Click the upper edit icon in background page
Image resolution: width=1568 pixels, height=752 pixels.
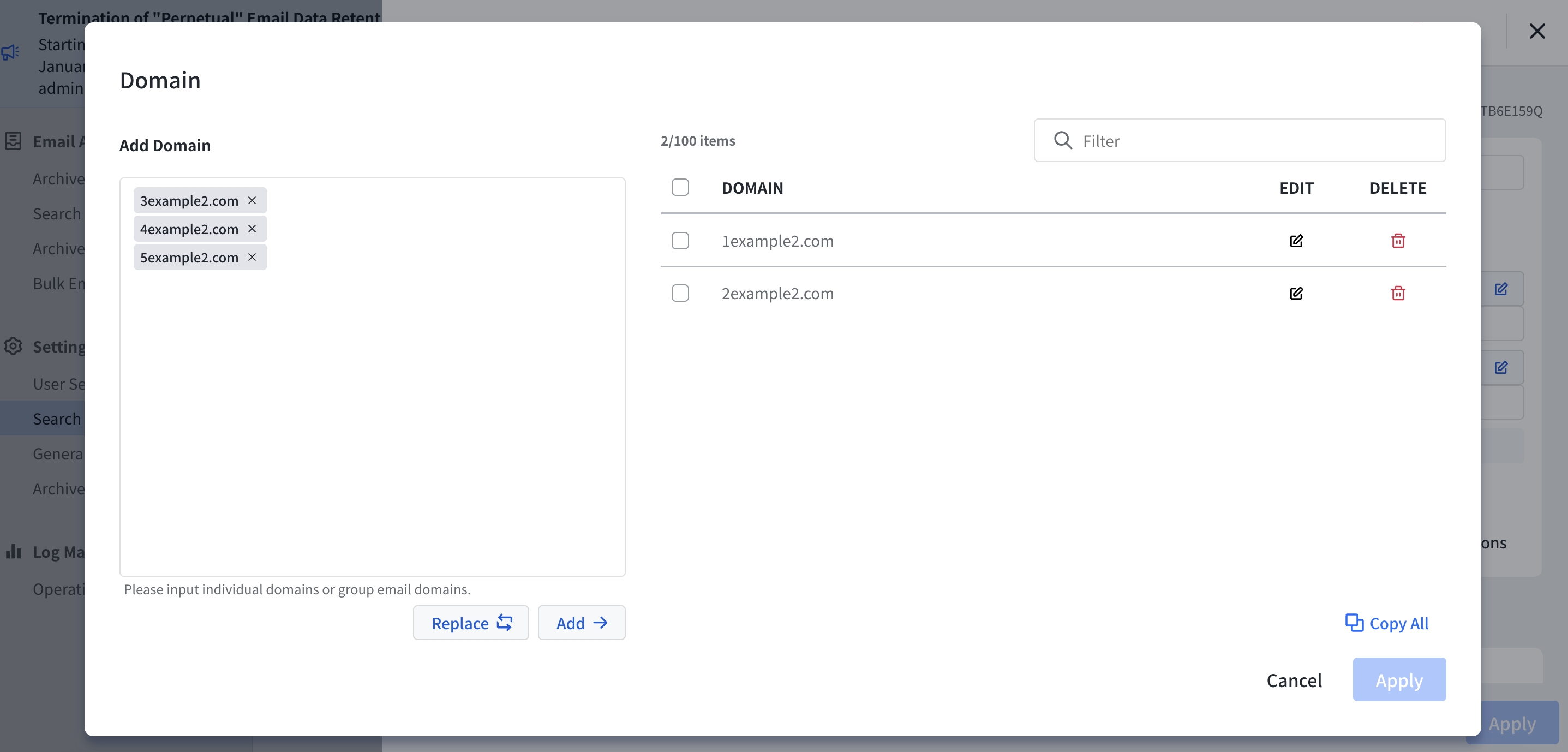(1500, 289)
